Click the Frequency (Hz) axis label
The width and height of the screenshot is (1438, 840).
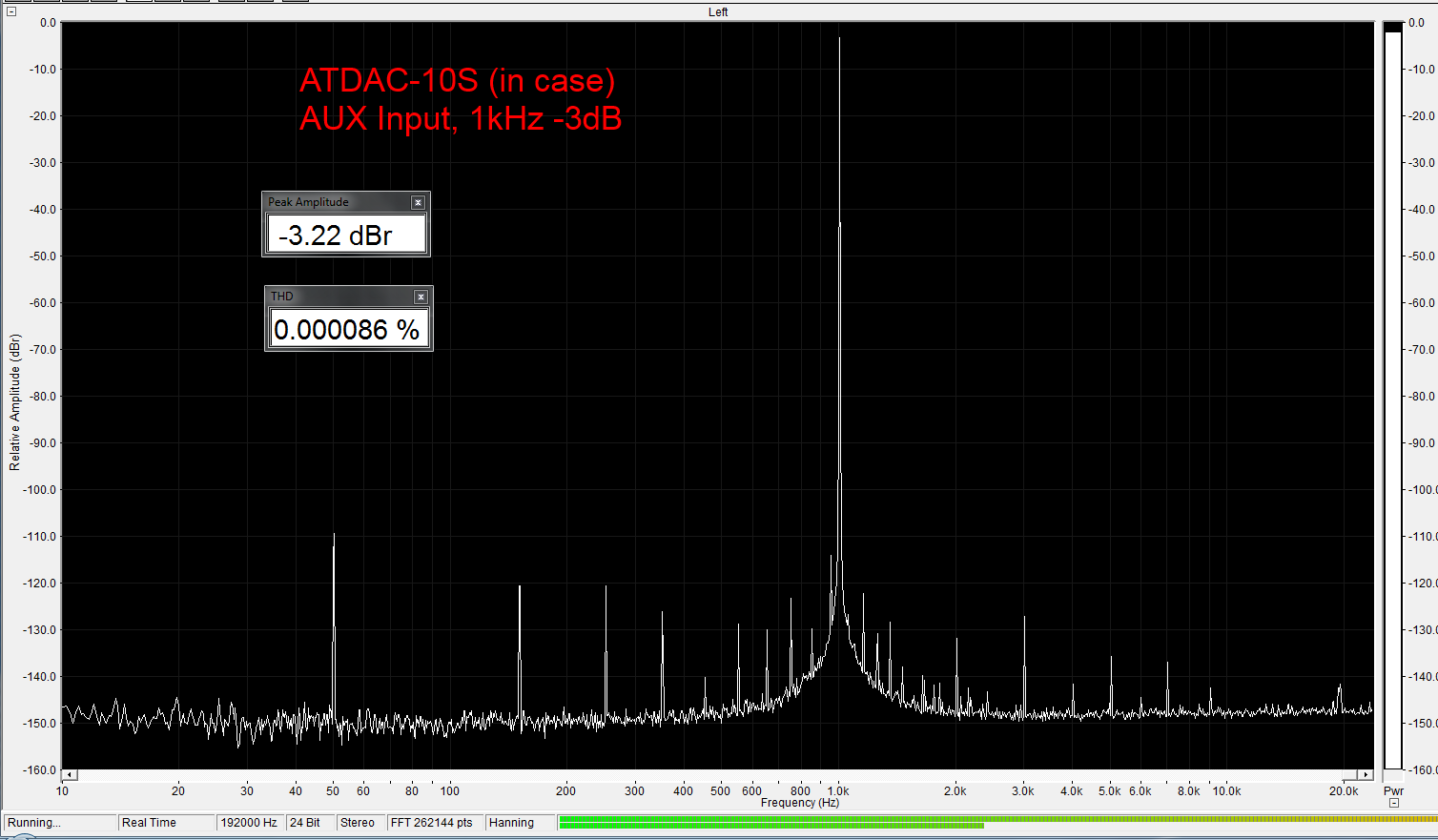(800, 803)
